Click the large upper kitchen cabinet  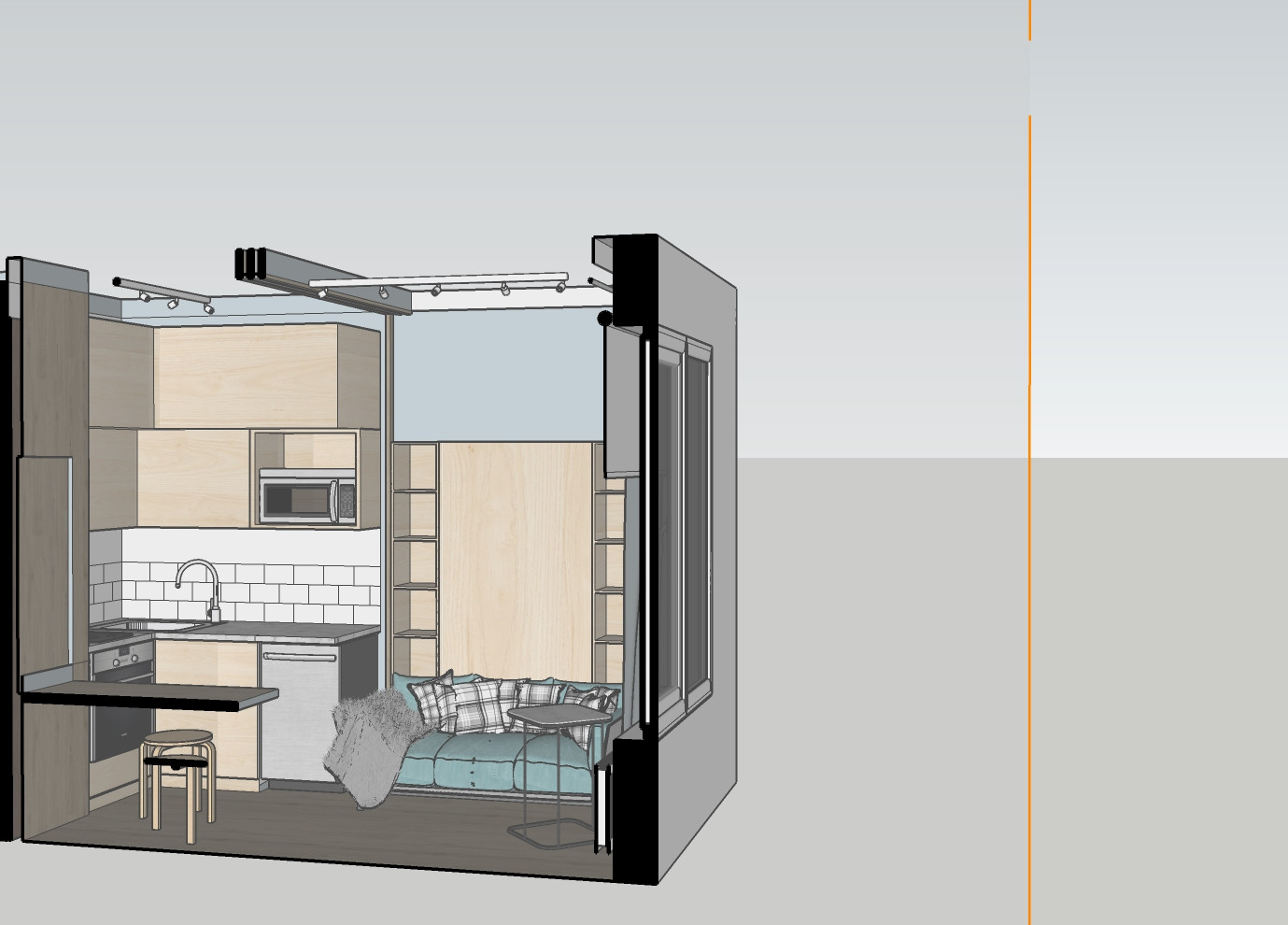(x=248, y=376)
